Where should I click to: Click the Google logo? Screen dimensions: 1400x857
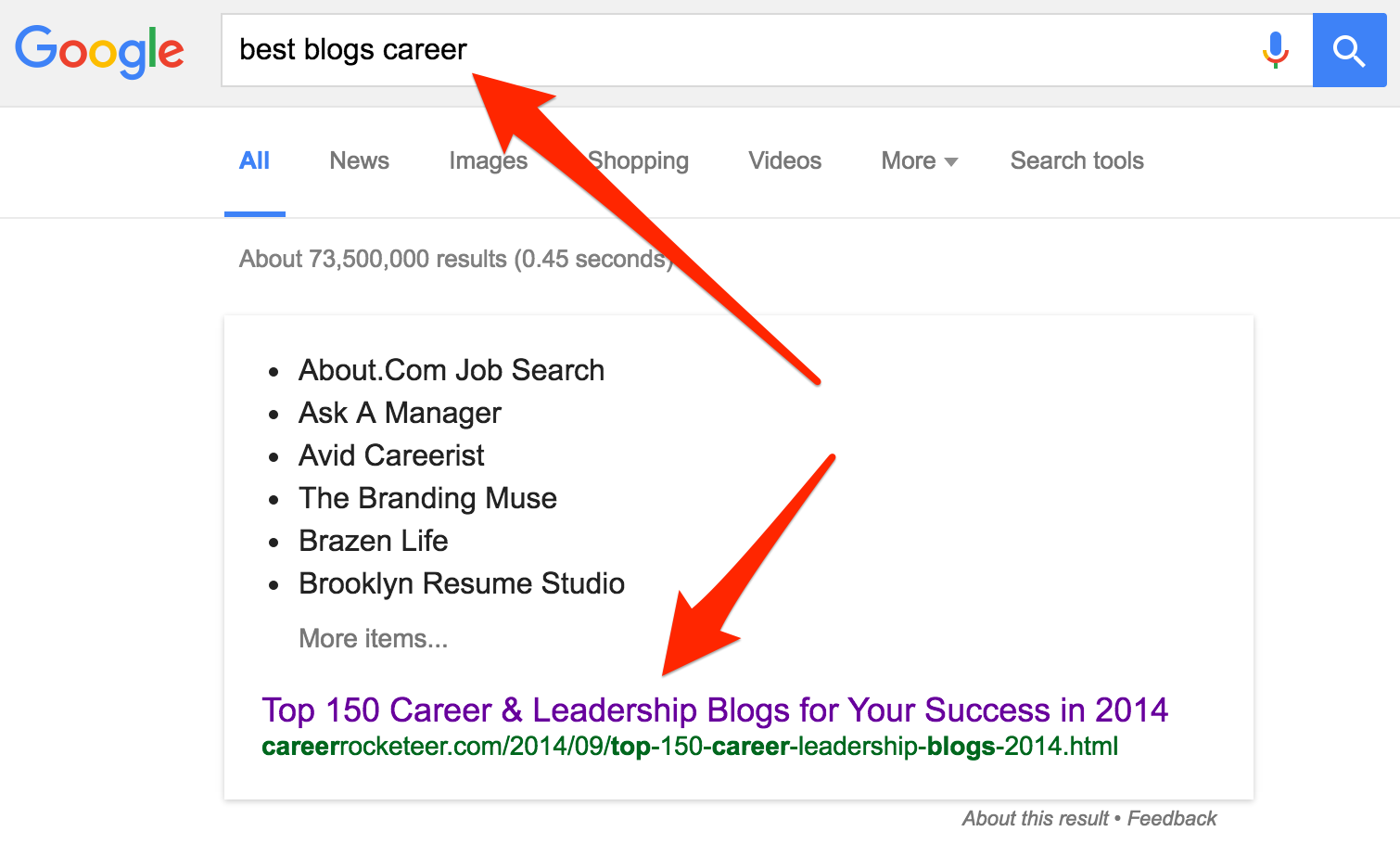pos(99,50)
